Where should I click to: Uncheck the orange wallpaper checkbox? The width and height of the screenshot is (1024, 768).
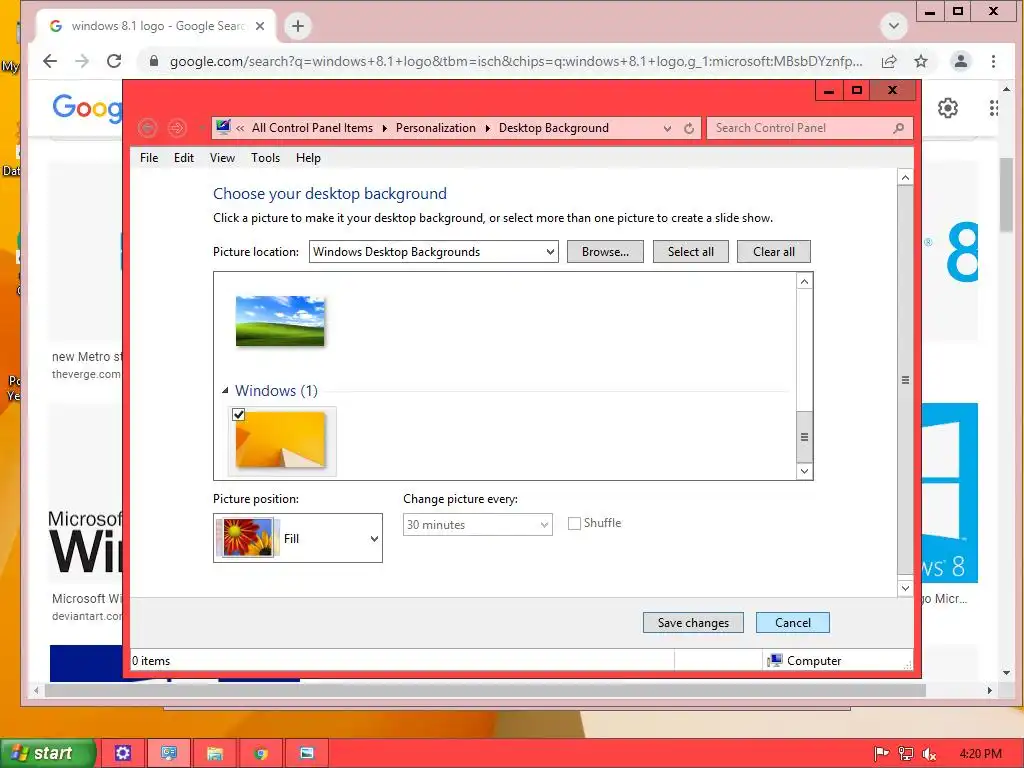click(238, 415)
